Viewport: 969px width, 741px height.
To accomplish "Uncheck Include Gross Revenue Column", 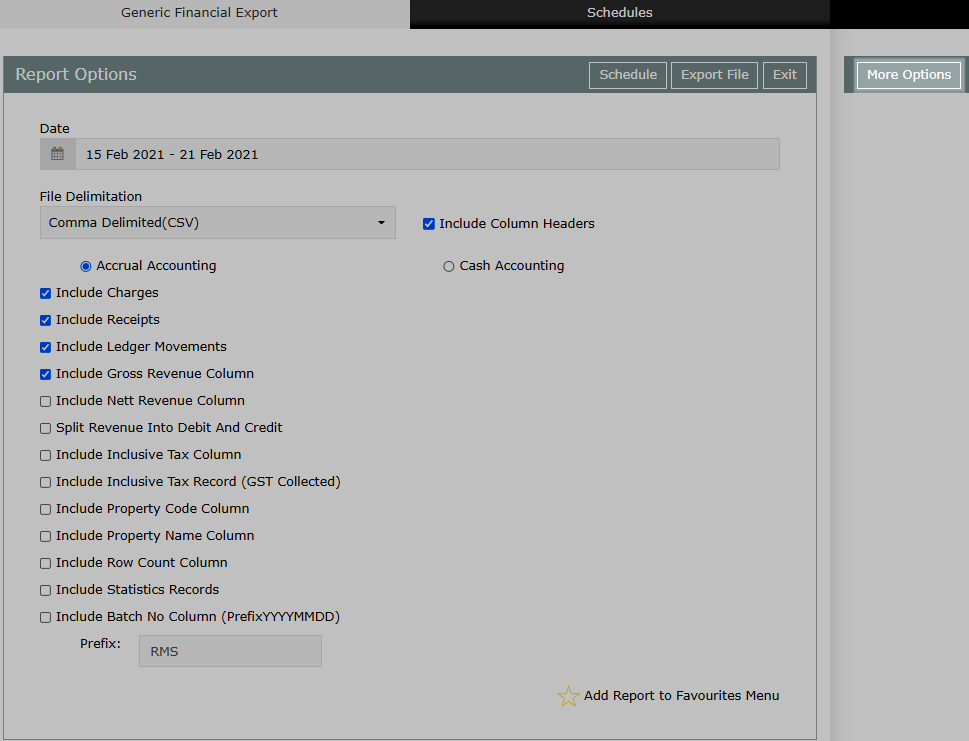I will 45,375.
